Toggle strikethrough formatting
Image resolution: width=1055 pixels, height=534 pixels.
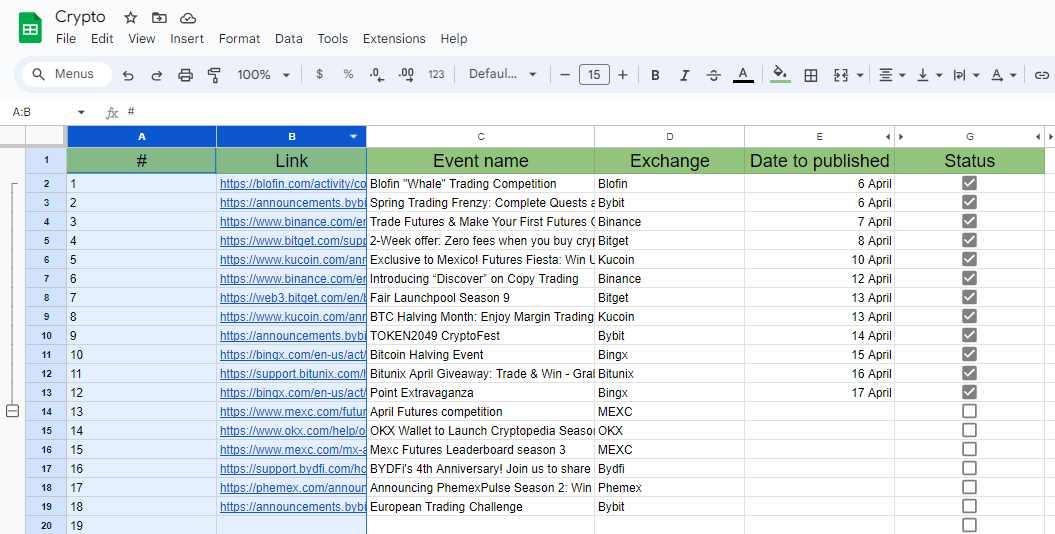point(714,75)
